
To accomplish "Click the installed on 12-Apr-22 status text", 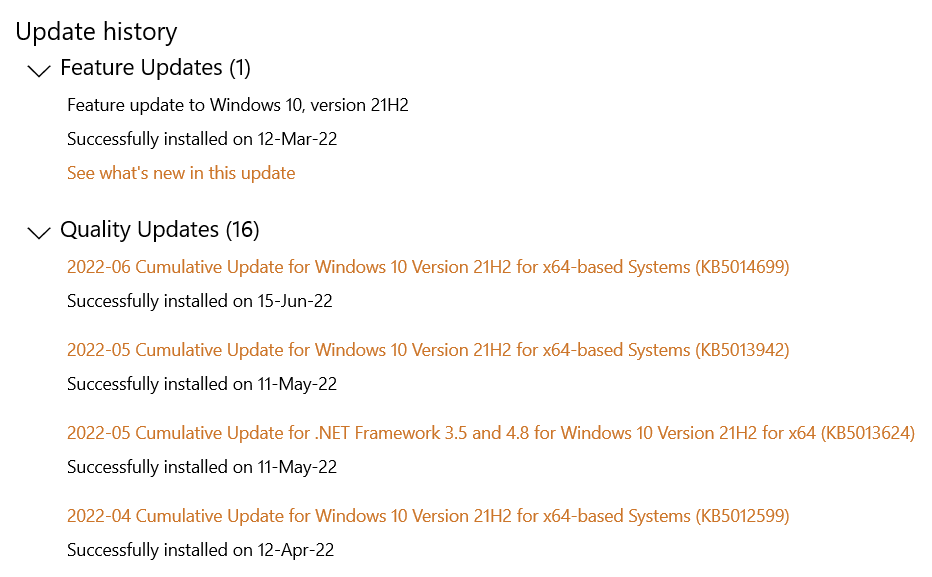I will 200,550.
